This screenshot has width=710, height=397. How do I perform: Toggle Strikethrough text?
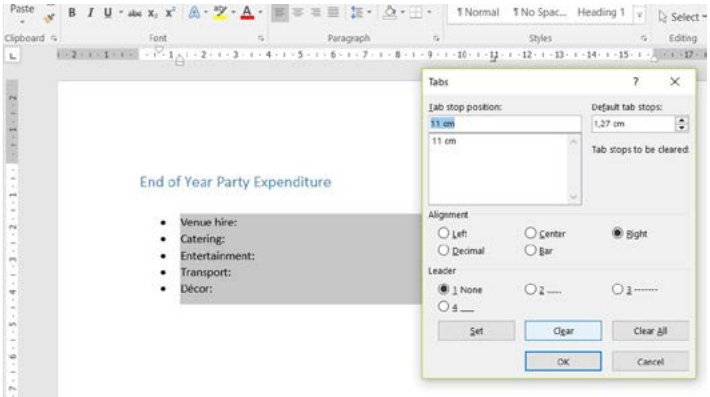(134, 13)
